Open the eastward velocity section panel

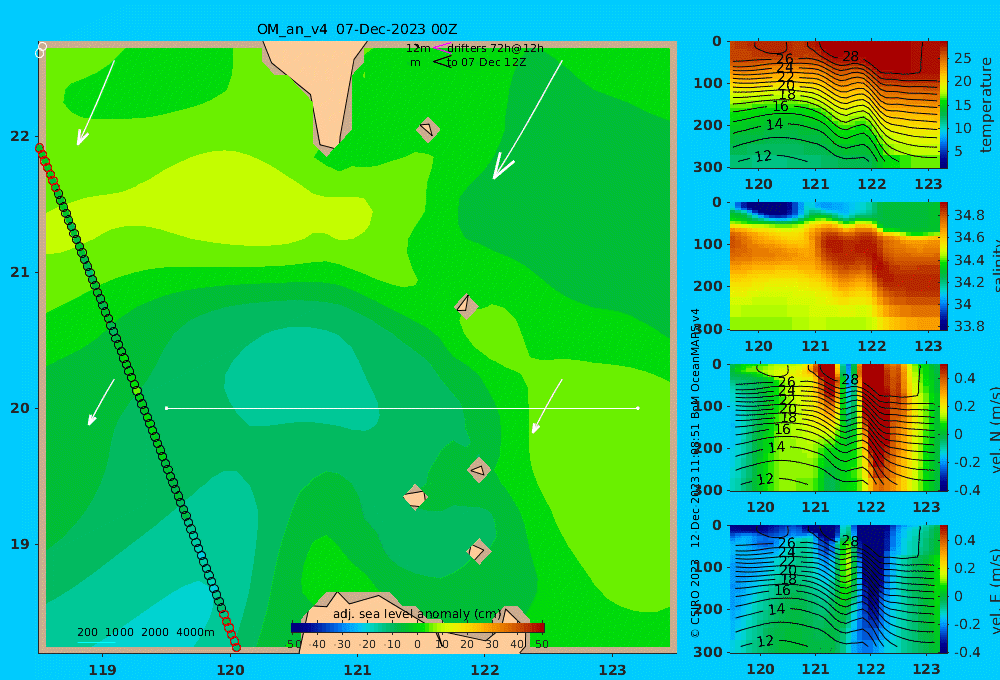coord(834,589)
